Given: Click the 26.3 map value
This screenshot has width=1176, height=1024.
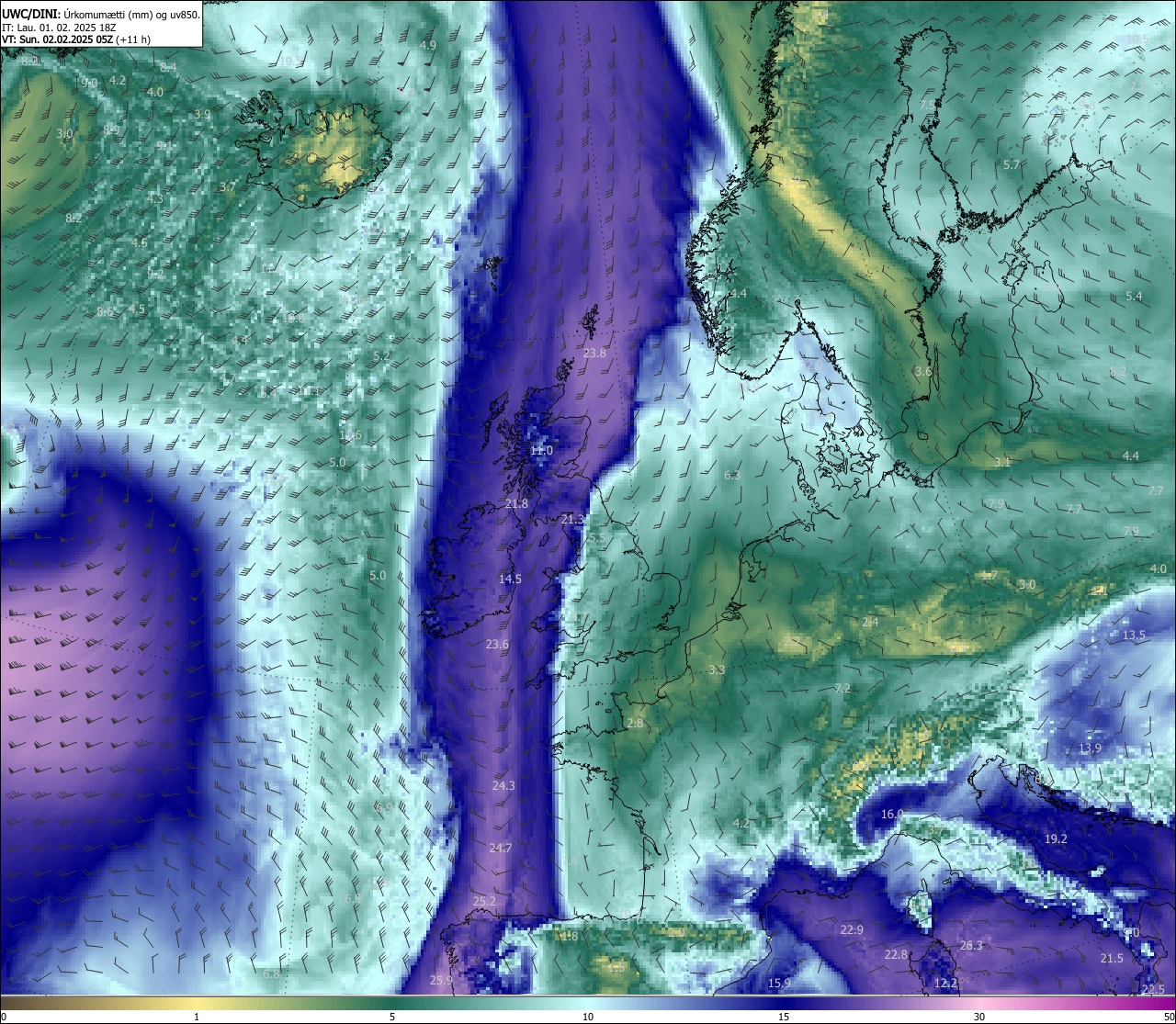Looking at the screenshot, I should 971,946.
